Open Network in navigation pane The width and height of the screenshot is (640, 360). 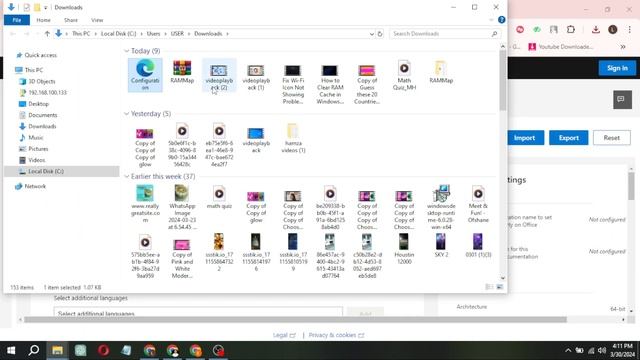click(x=35, y=187)
